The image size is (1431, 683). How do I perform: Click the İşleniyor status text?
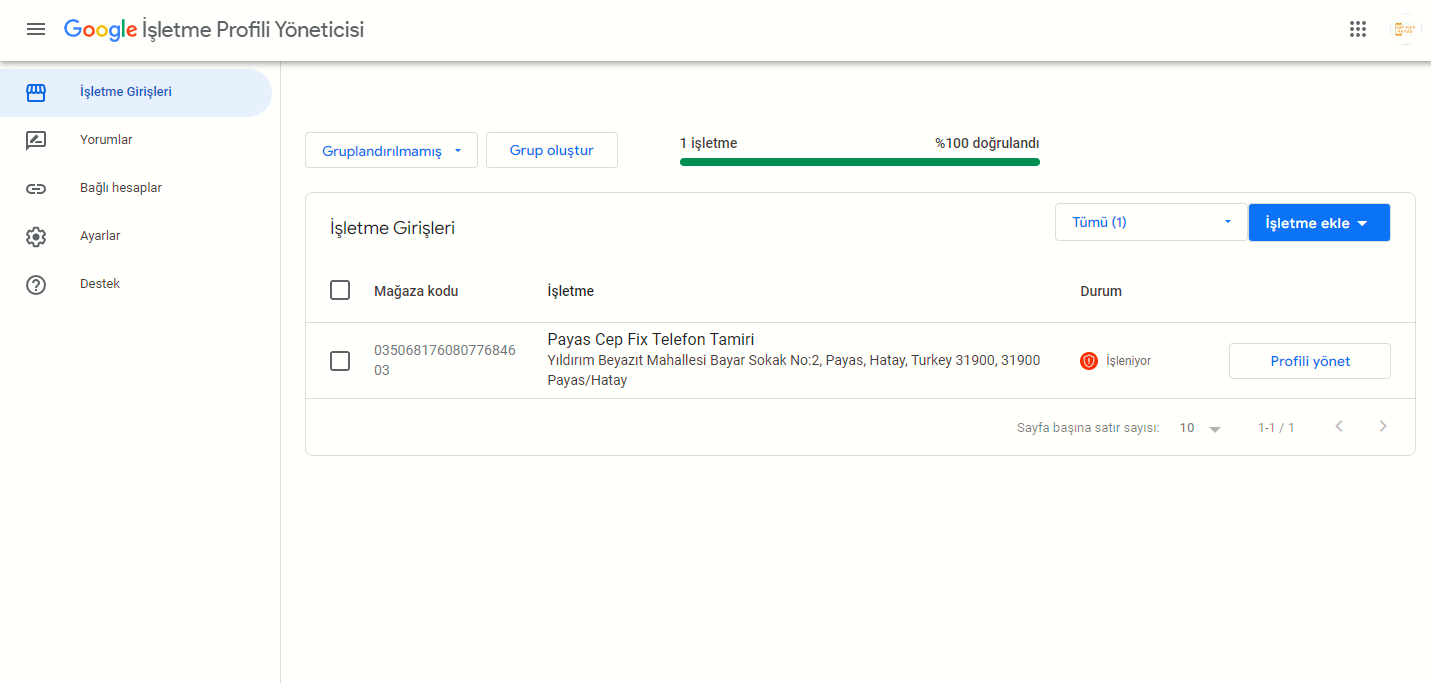pos(1128,361)
